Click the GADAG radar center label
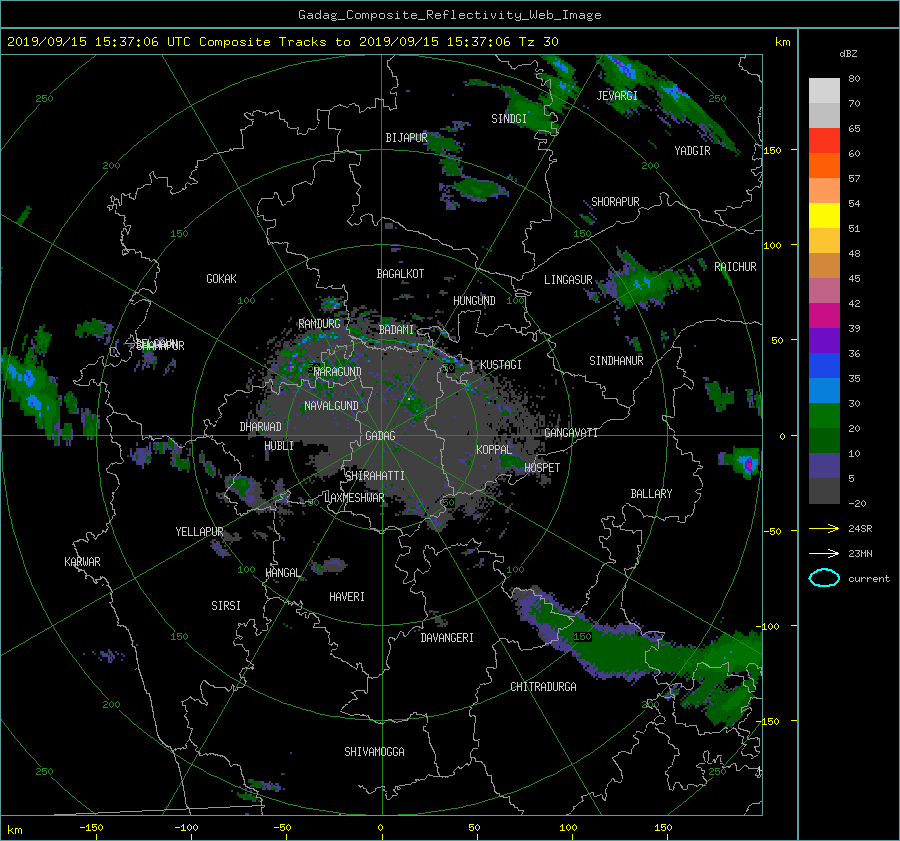Image resolution: width=900 pixels, height=841 pixels. (x=380, y=436)
